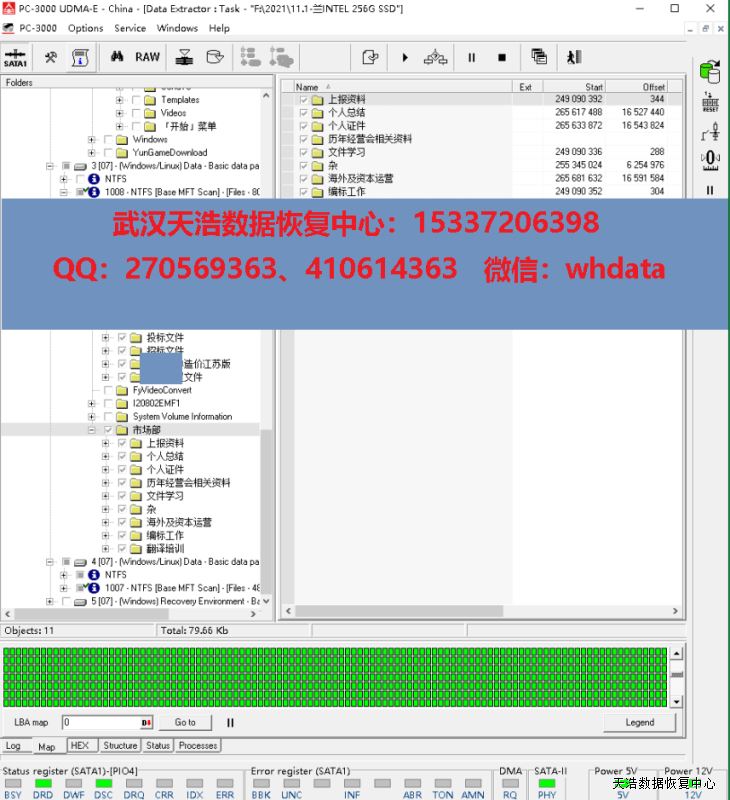Uncheck the 市场部 folder checkbox in tree
Image resolution: width=730 pixels, height=800 pixels.
(x=108, y=430)
